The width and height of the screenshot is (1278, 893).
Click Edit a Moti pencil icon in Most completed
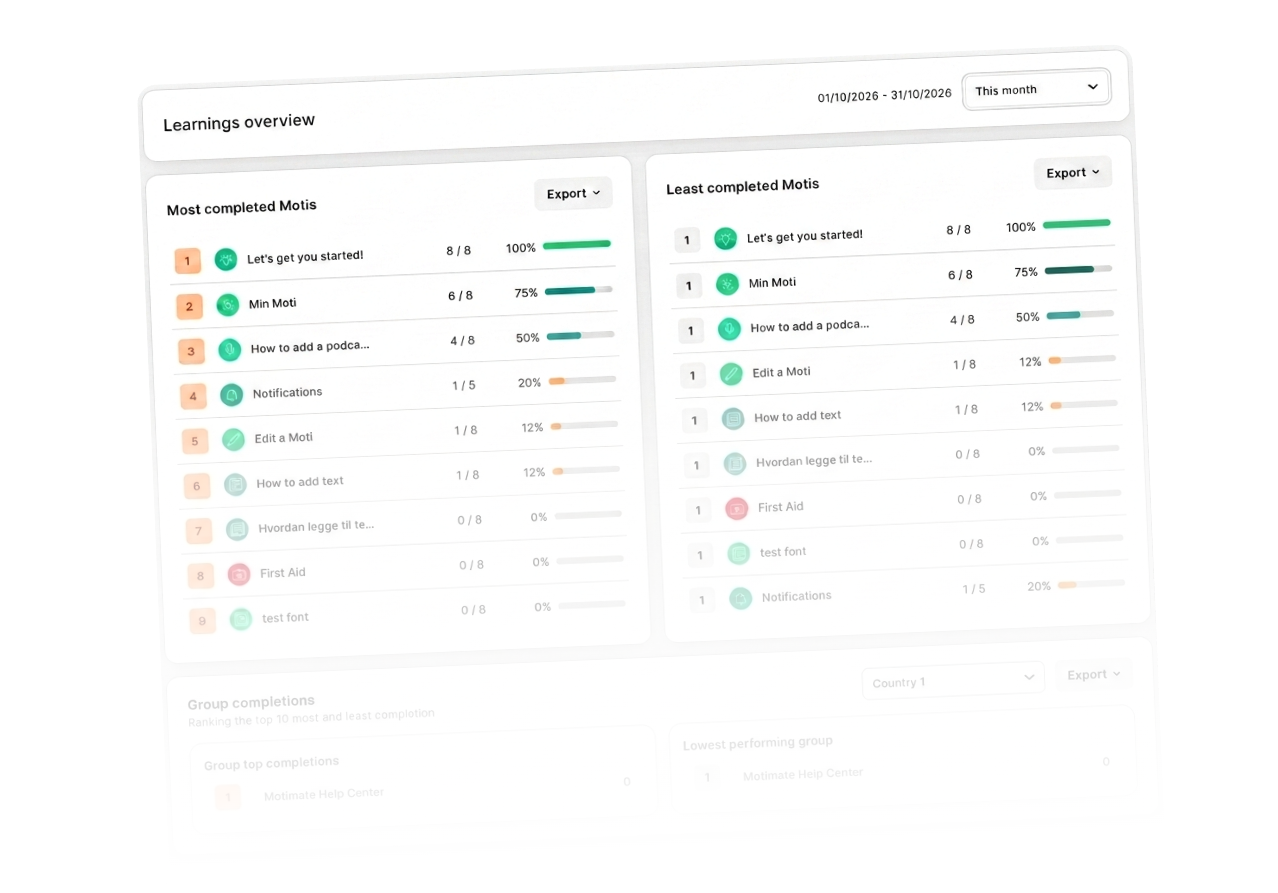coord(233,440)
